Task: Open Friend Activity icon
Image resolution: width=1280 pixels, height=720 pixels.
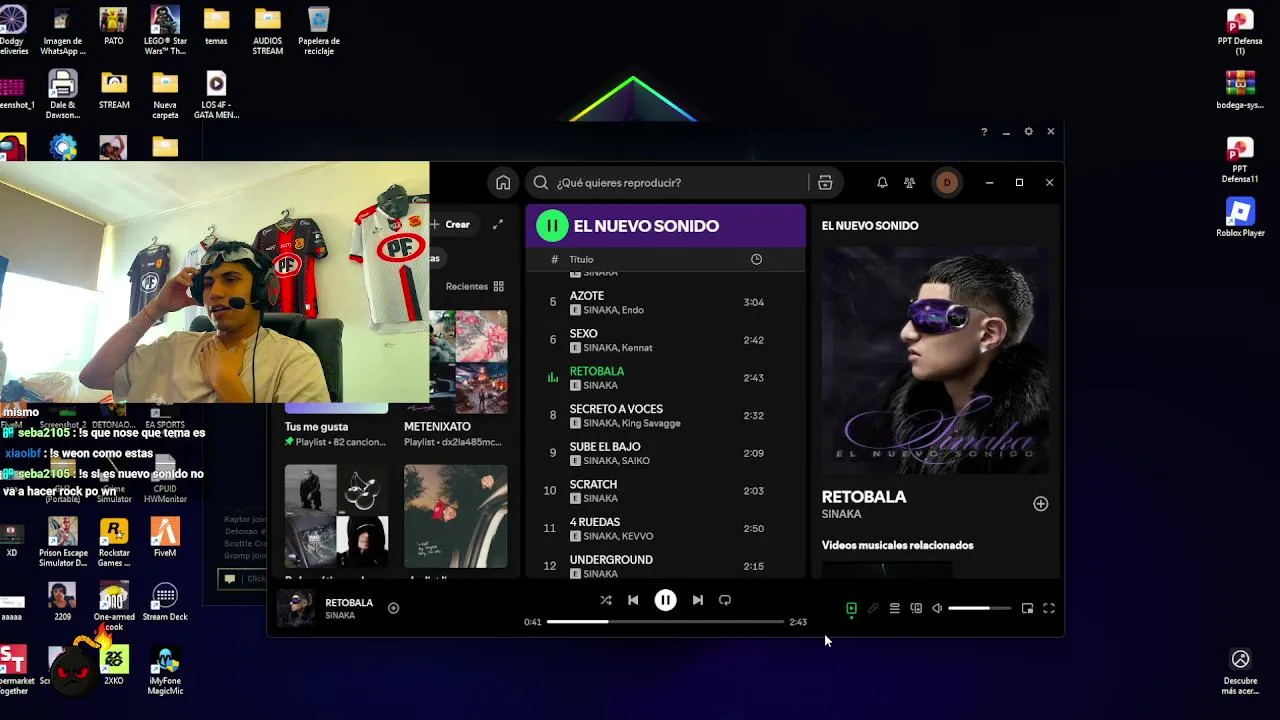Action: pyautogui.click(x=909, y=183)
